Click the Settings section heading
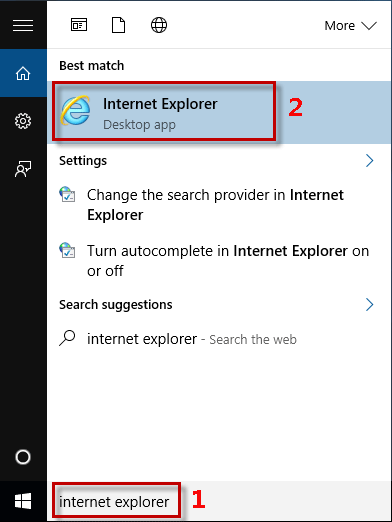 point(83,161)
